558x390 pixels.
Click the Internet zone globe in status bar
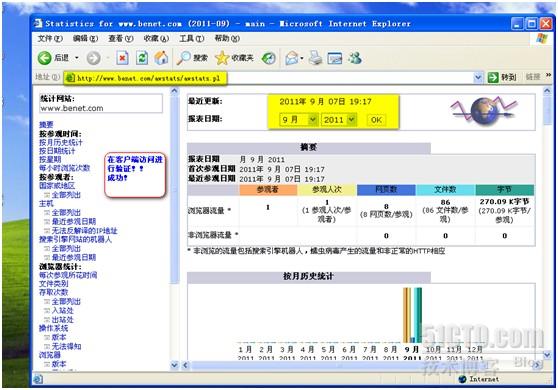click(x=462, y=379)
